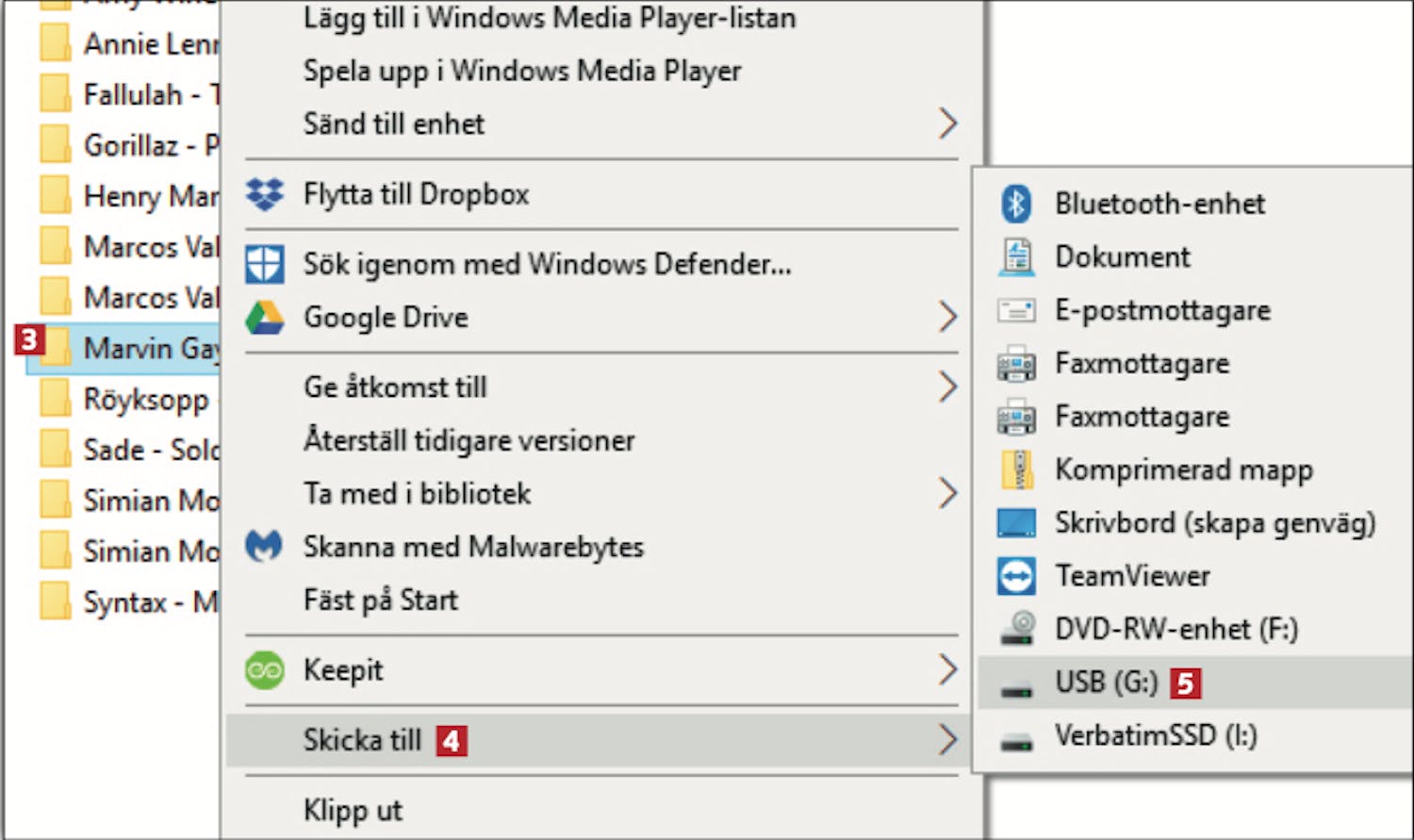Click the Komprimerad mapp zip icon
The height and width of the screenshot is (840, 1414).
pos(1016,469)
